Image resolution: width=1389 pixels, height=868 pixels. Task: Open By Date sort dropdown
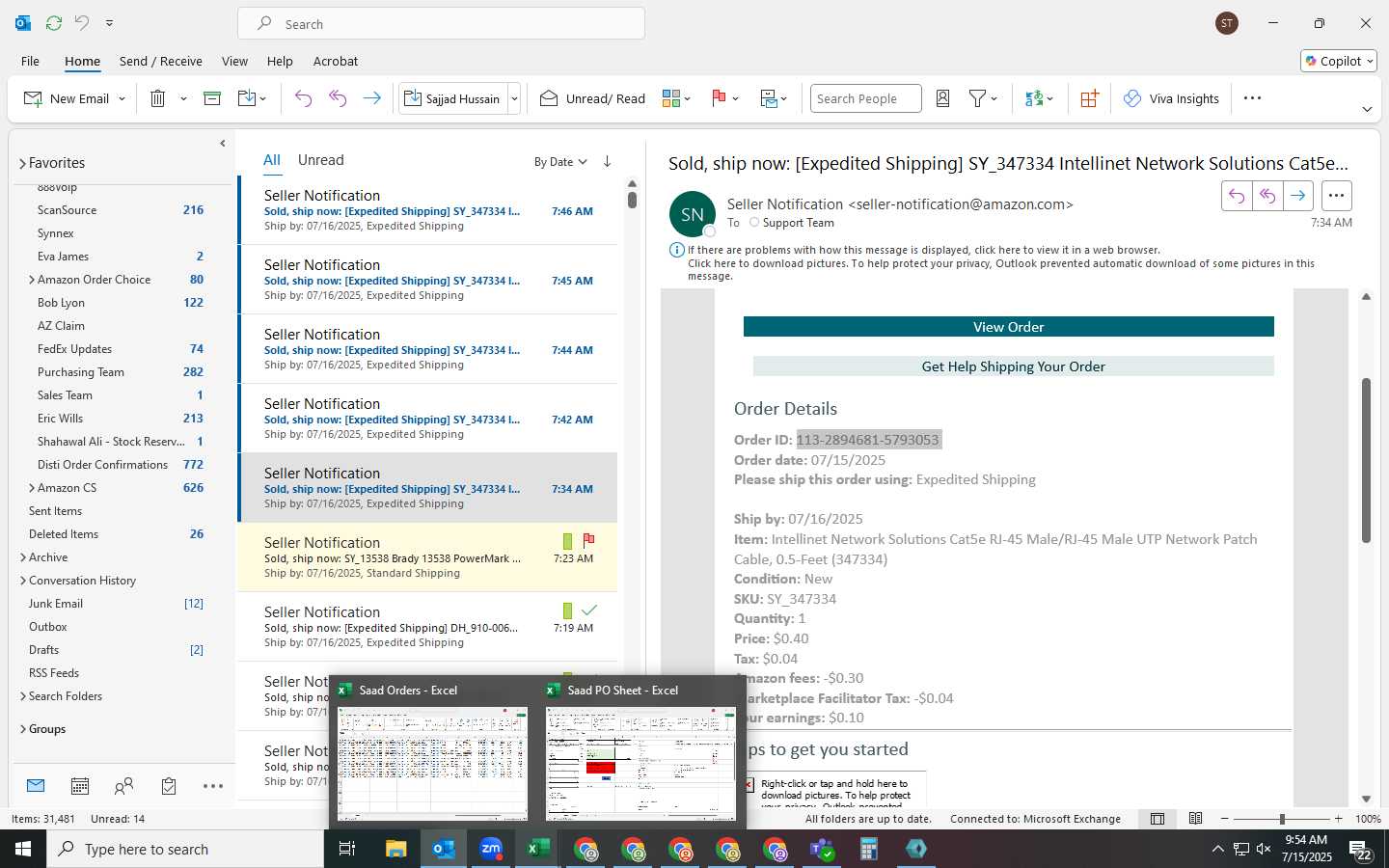click(x=560, y=162)
